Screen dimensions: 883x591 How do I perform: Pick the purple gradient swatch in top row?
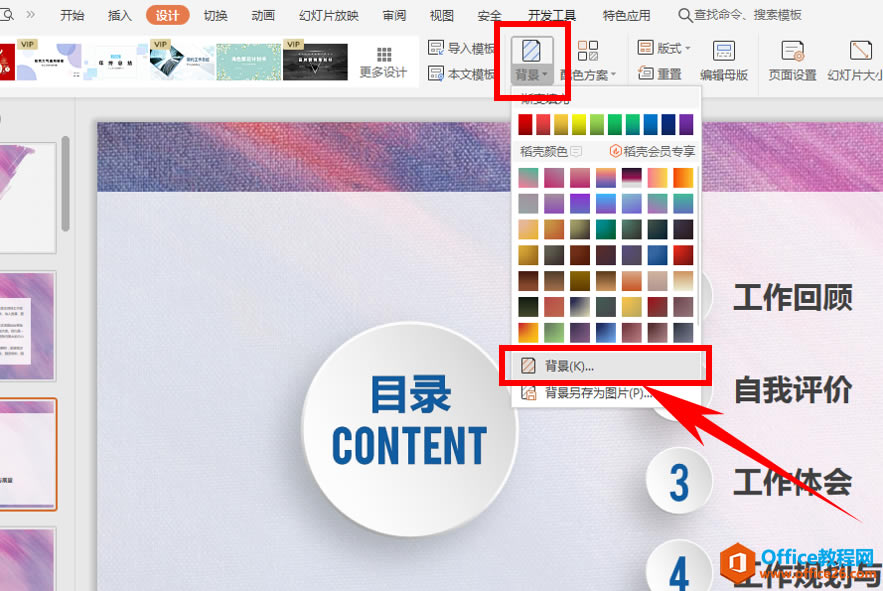[686, 125]
